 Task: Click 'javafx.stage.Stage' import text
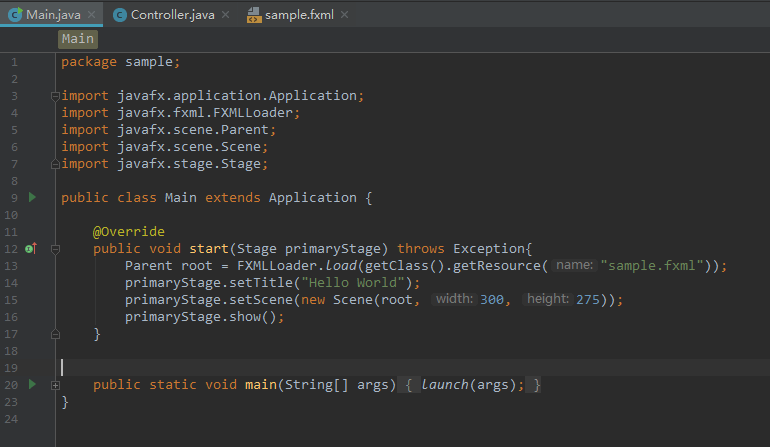point(189,164)
